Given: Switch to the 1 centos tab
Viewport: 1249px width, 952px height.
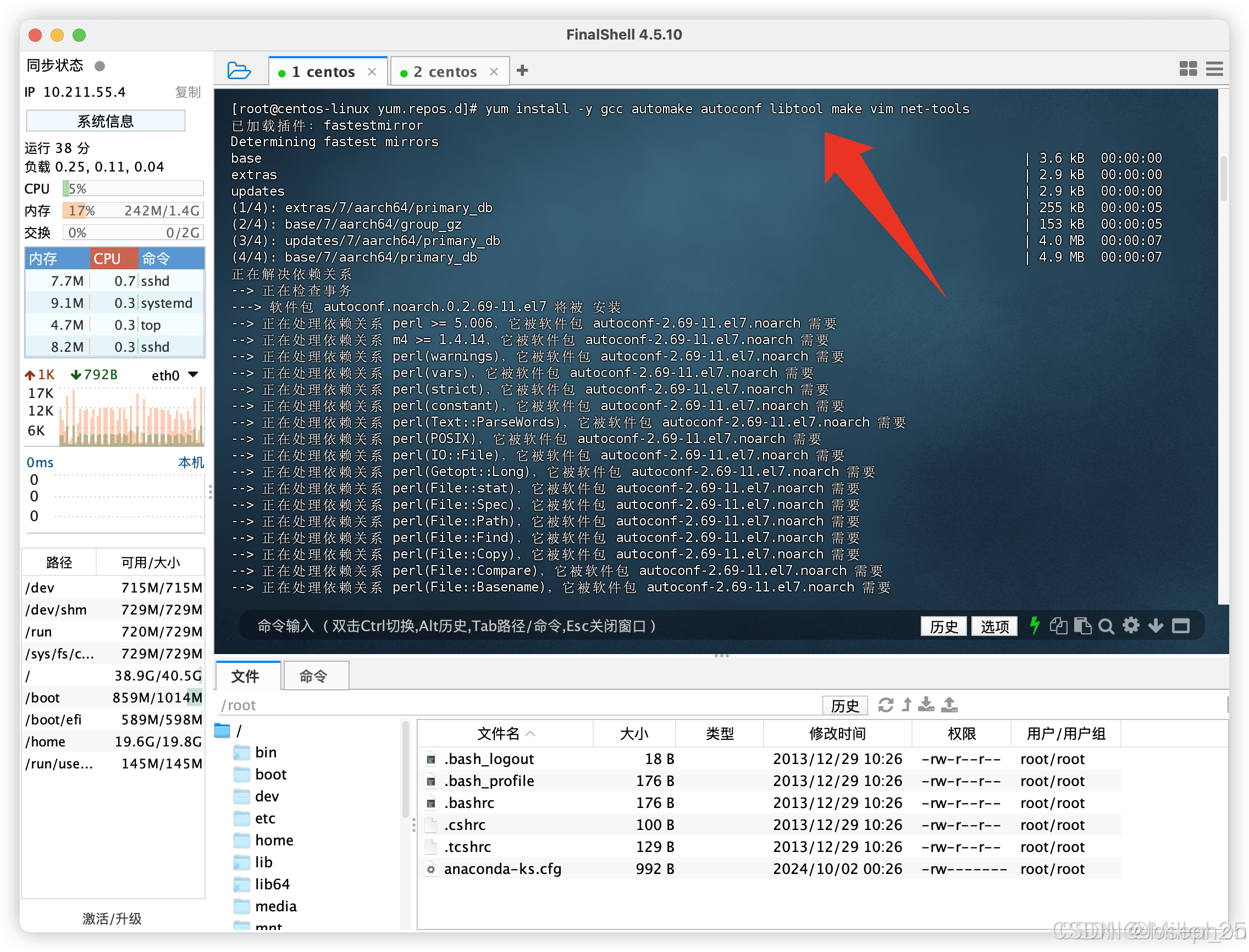Looking at the screenshot, I should click(323, 71).
